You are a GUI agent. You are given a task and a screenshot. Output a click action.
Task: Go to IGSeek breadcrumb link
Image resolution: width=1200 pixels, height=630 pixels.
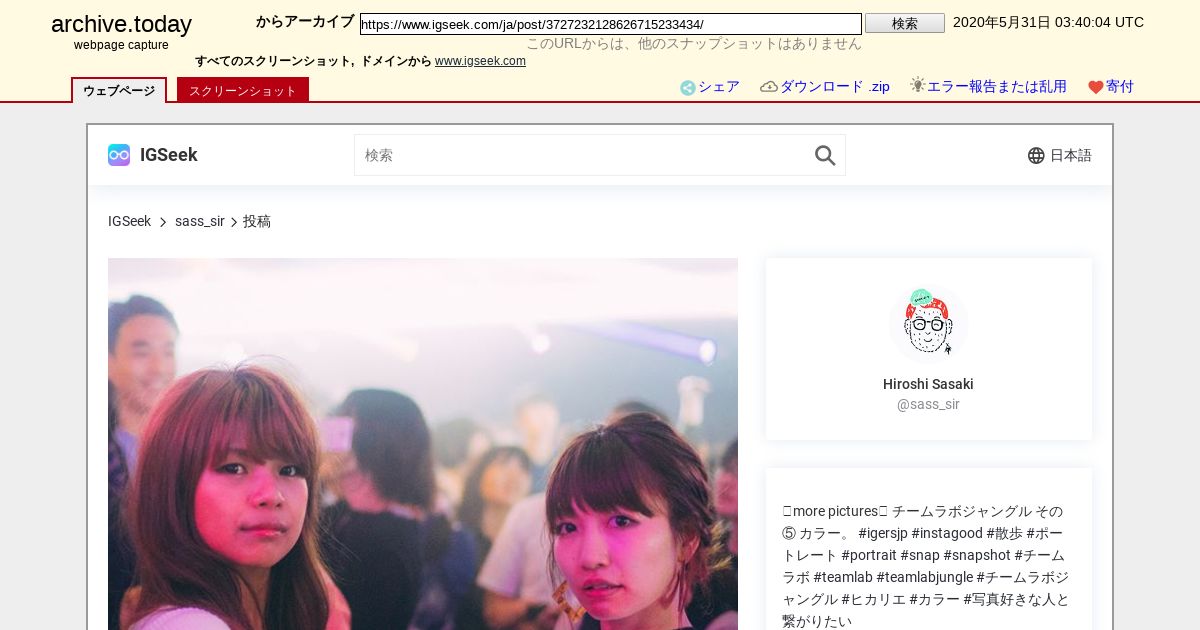129,221
